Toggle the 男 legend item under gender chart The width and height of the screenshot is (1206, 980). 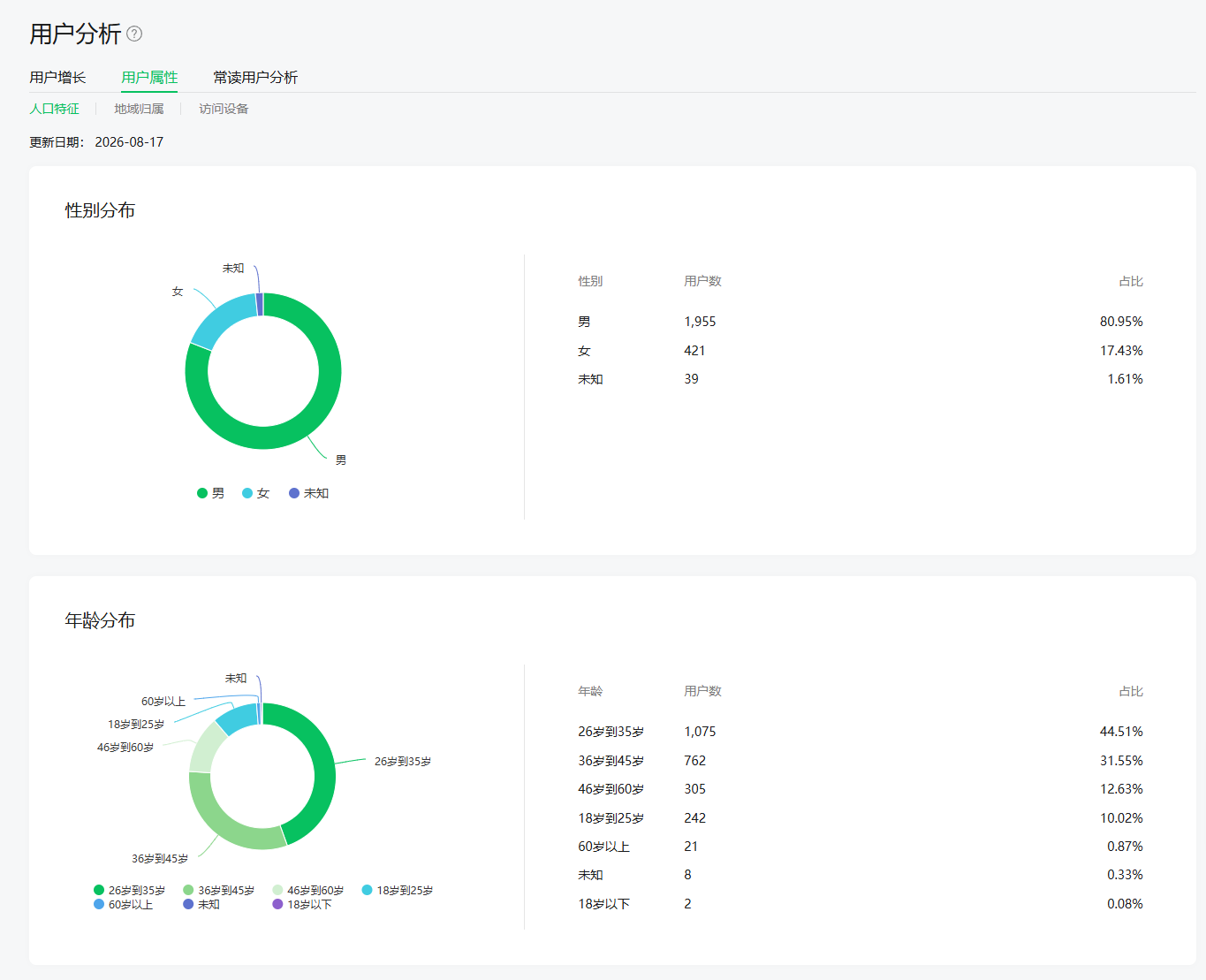point(210,493)
